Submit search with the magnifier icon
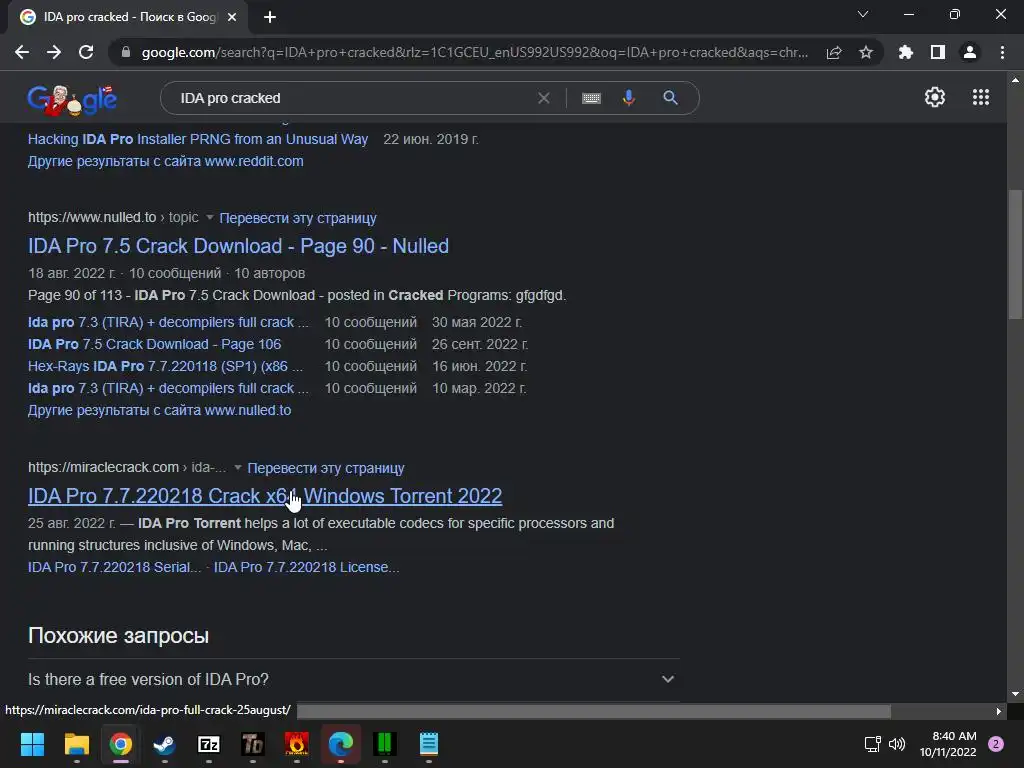 coord(671,98)
